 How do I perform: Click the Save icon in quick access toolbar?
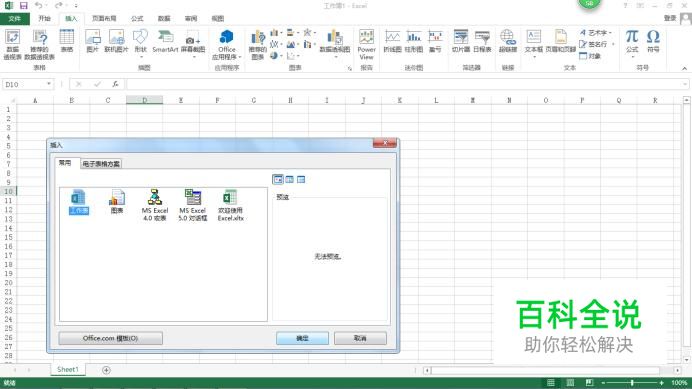24,6
